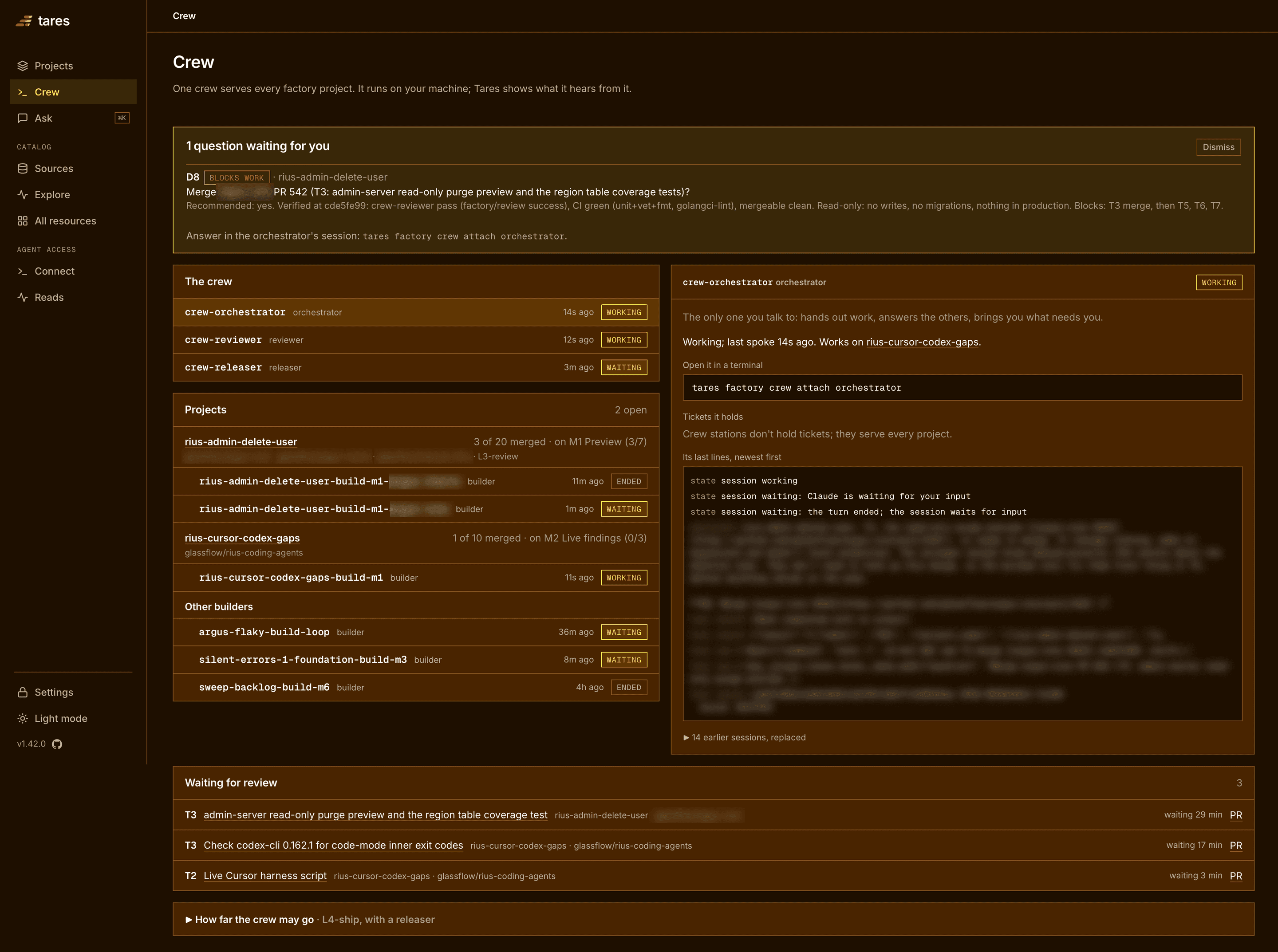
Task: Click the Crew terminal prompt icon
Action: 23,92
